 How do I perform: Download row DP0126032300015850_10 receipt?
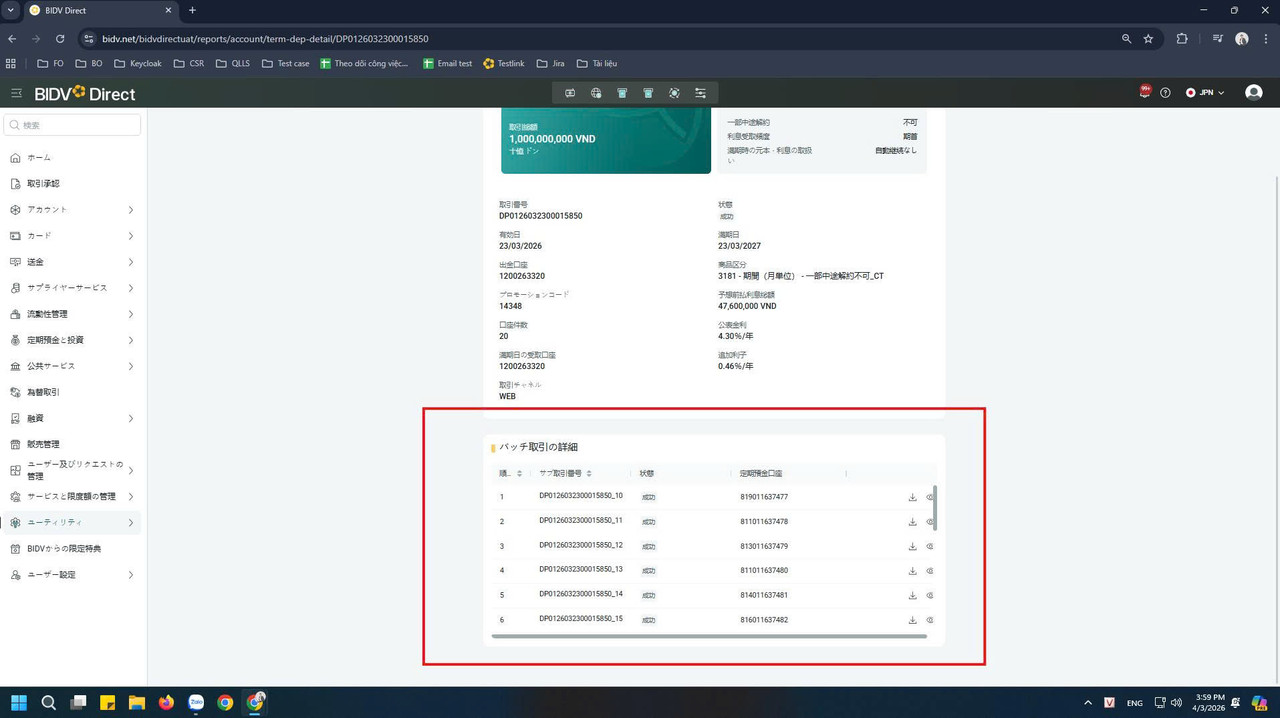click(x=912, y=497)
